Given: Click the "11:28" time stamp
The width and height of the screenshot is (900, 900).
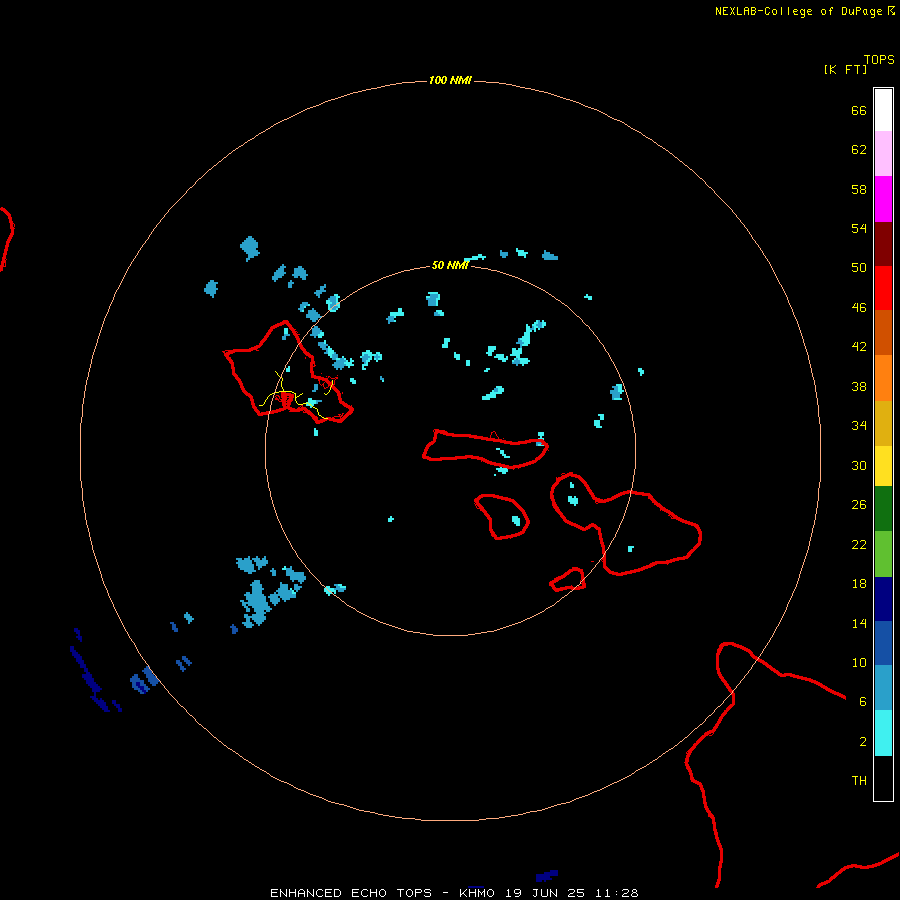Looking at the screenshot, I should pyautogui.click(x=617, y=893).
